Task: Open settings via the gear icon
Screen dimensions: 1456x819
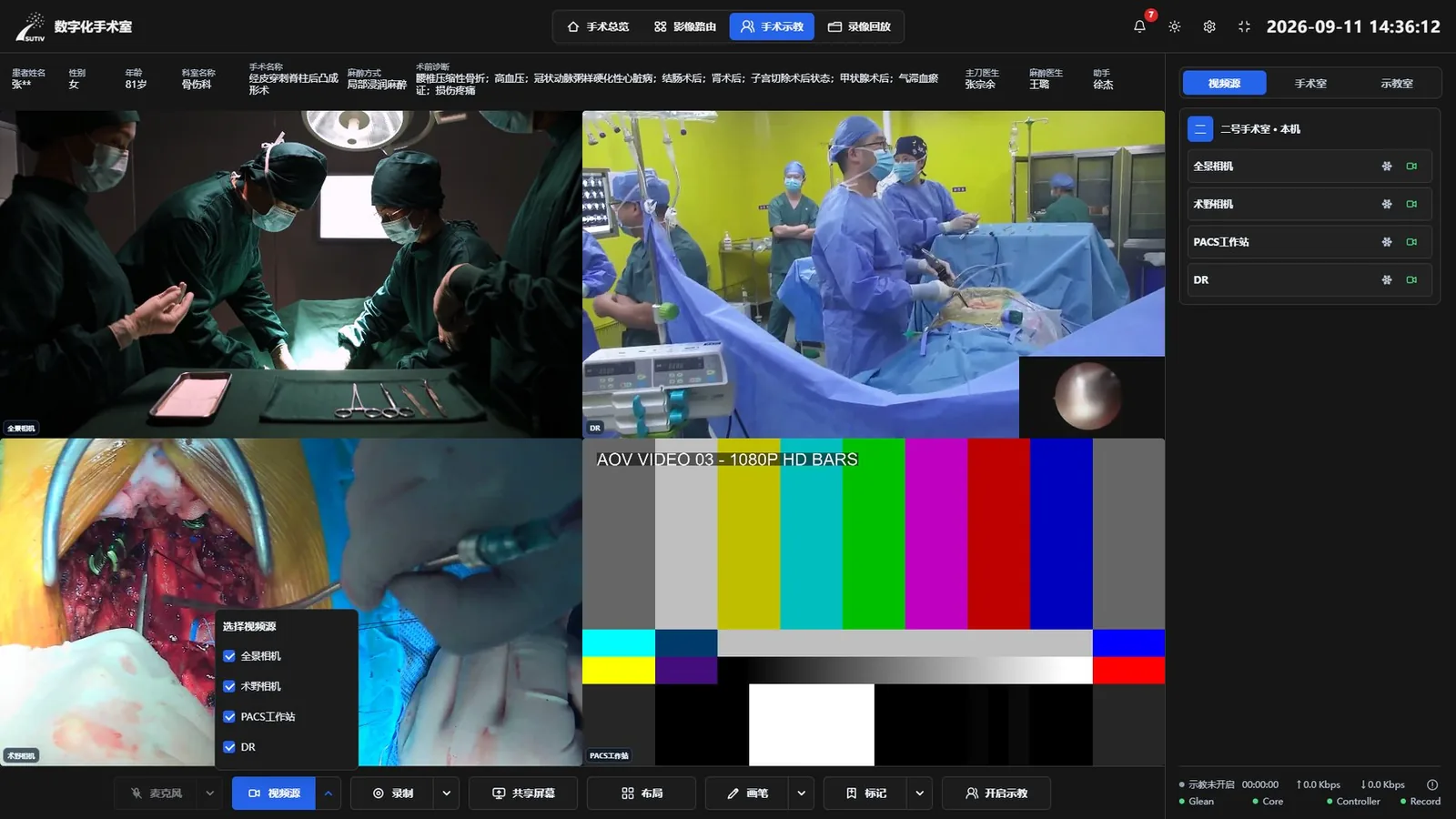Action: tap(1209, 26)
